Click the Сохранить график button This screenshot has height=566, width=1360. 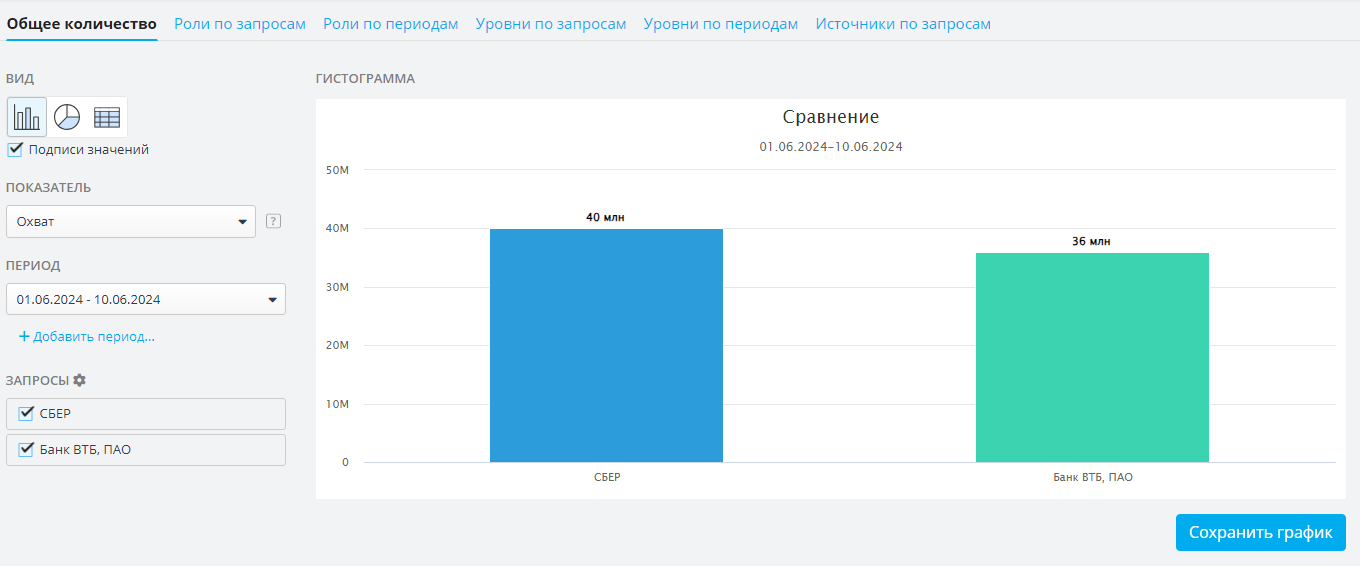(x=1261, y=533)
